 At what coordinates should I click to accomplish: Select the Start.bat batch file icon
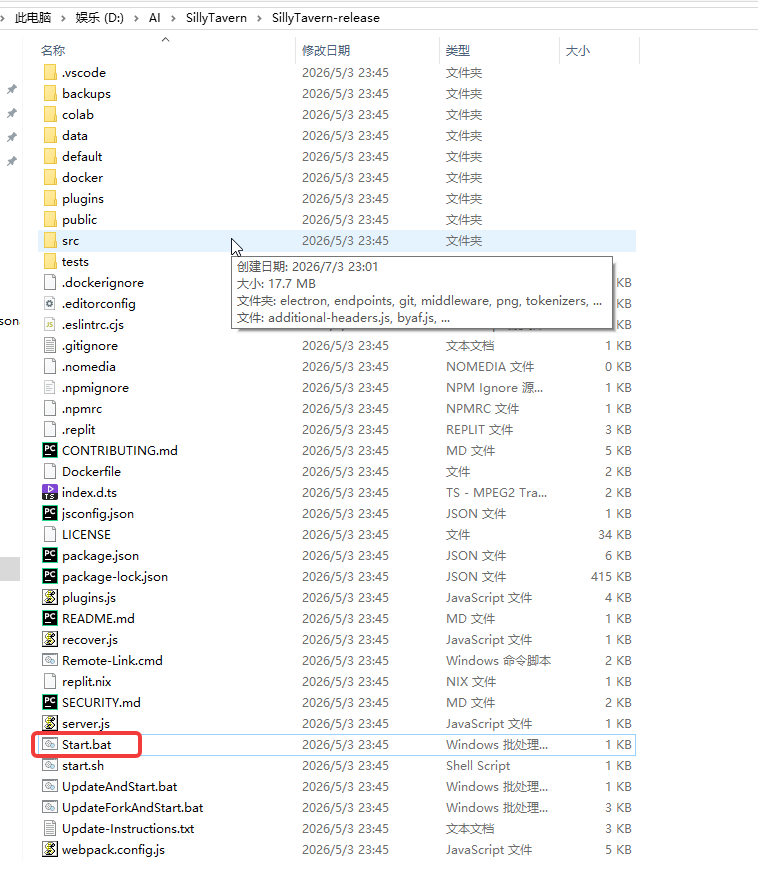tap(50, 744)
